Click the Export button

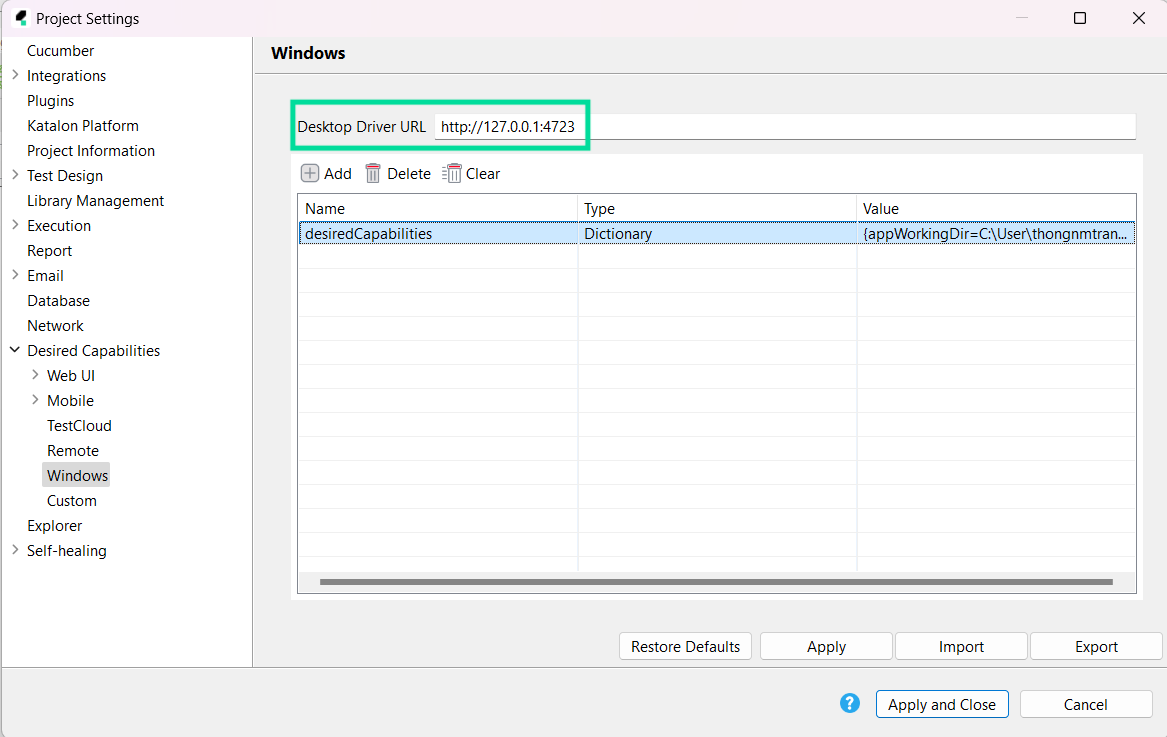click(x=1095, y=646)
